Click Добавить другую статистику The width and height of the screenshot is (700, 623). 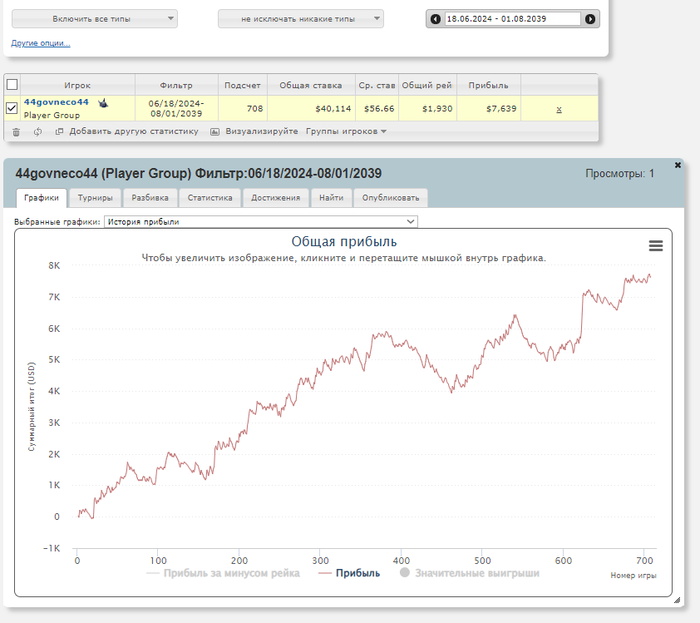coord(127,131)
